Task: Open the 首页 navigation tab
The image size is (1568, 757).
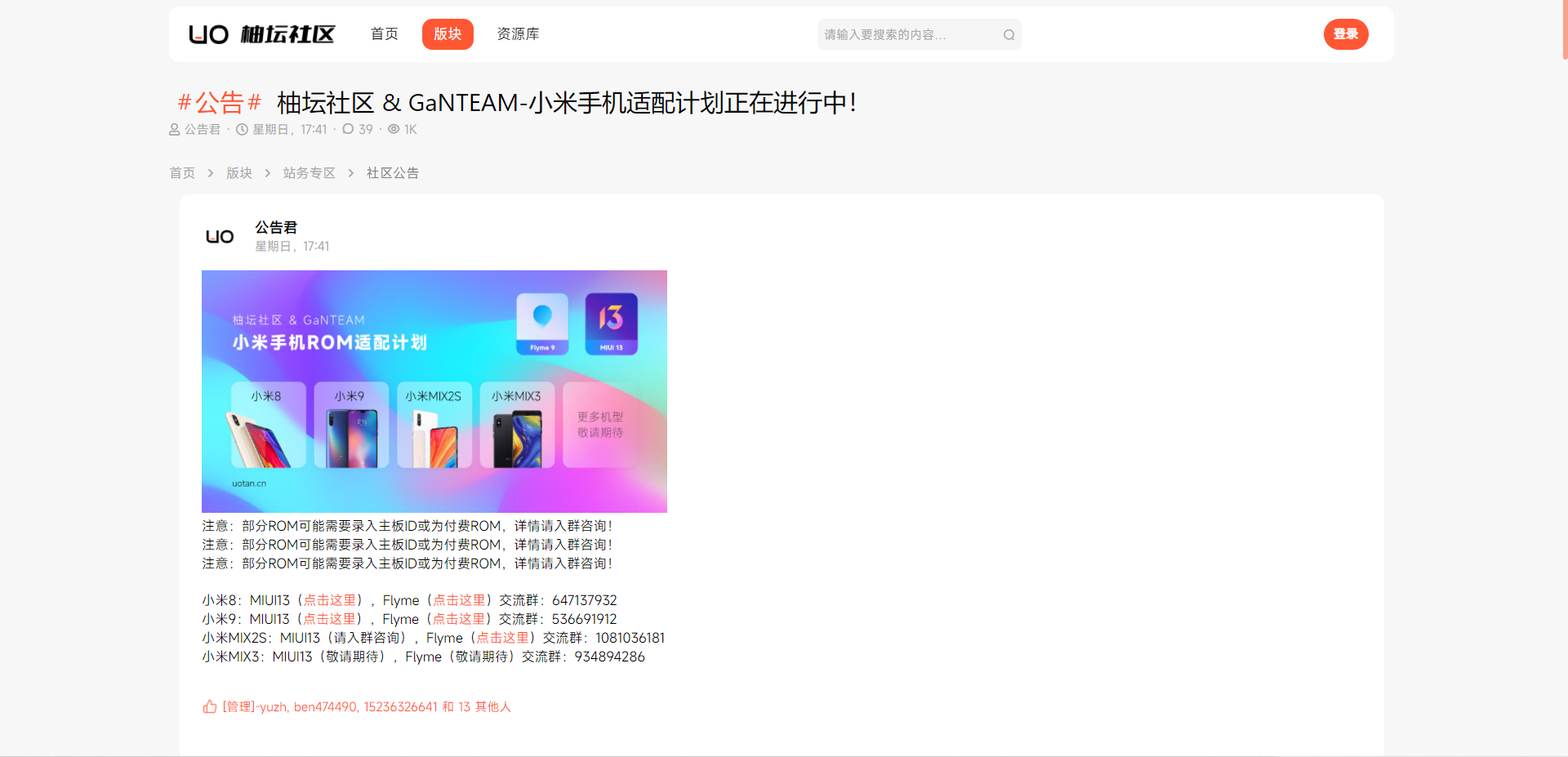Action: click(x=385, y=34)
